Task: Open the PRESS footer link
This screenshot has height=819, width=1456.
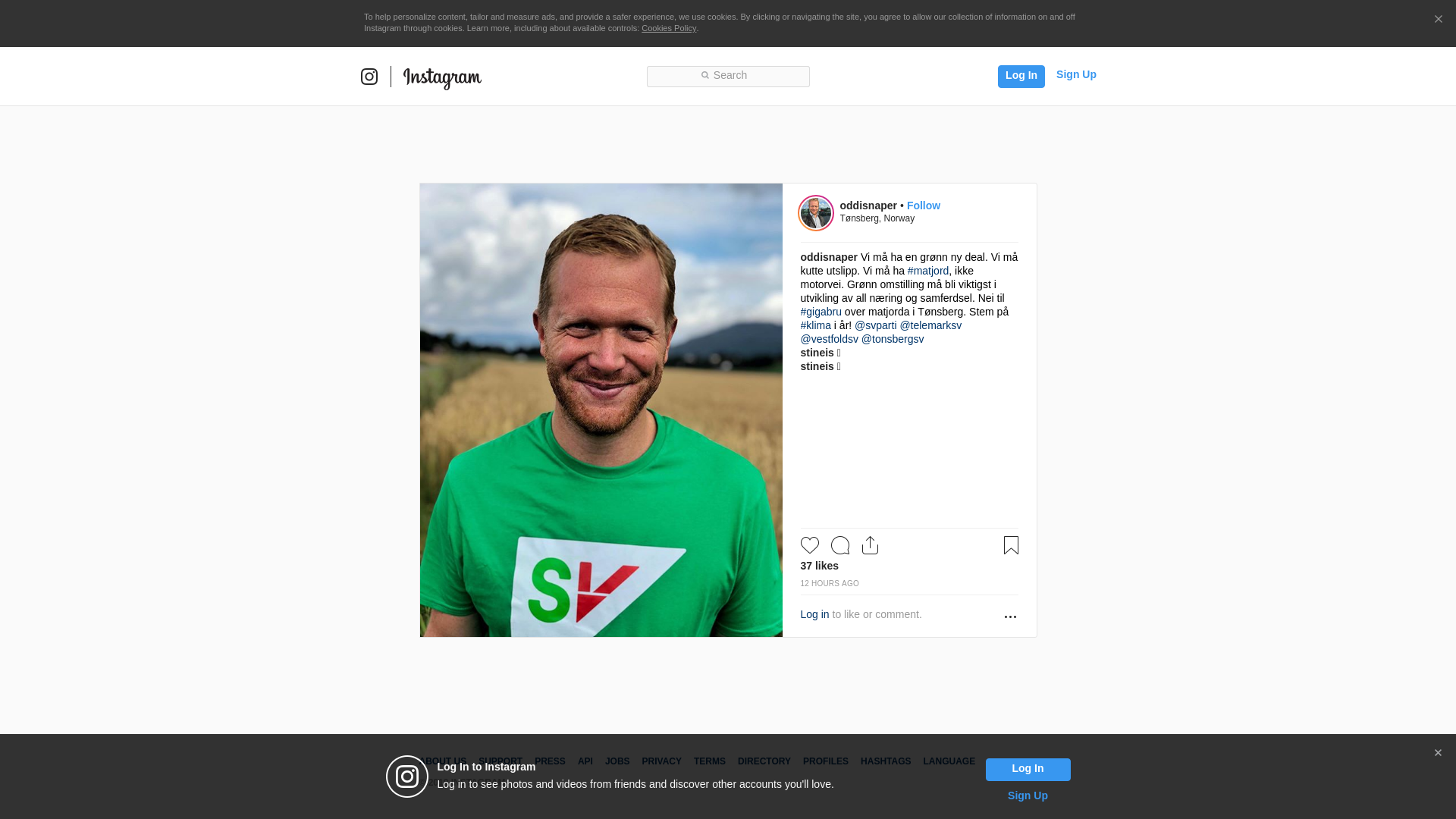Action: tap(550, 761)
